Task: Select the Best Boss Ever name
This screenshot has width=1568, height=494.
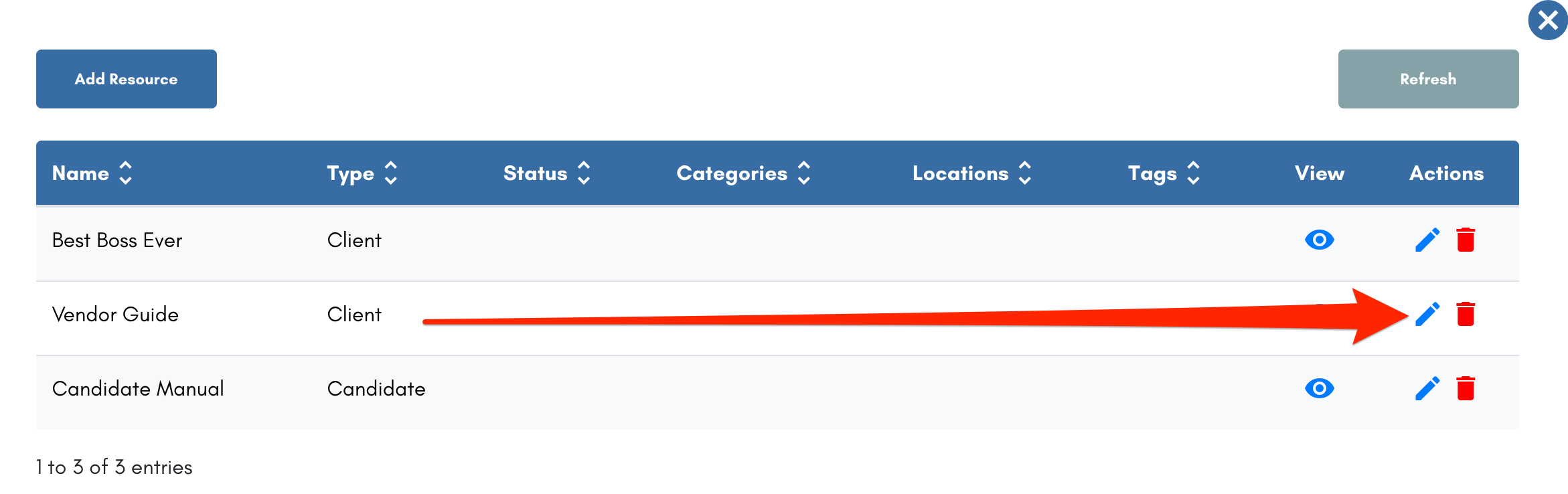Action: [117, 240]
